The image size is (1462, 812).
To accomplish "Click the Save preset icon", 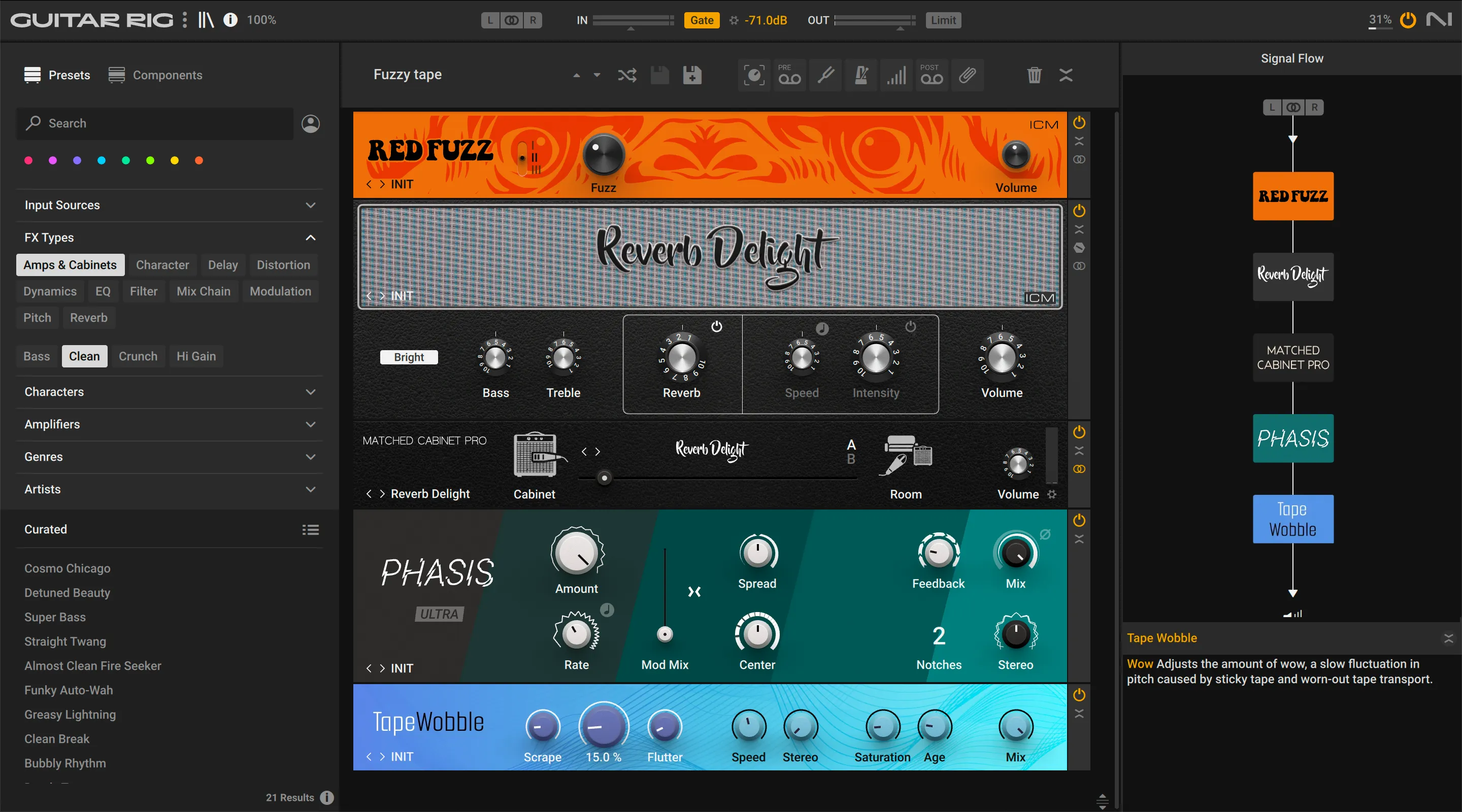I will pyautogui.click(x=659, y=75).
